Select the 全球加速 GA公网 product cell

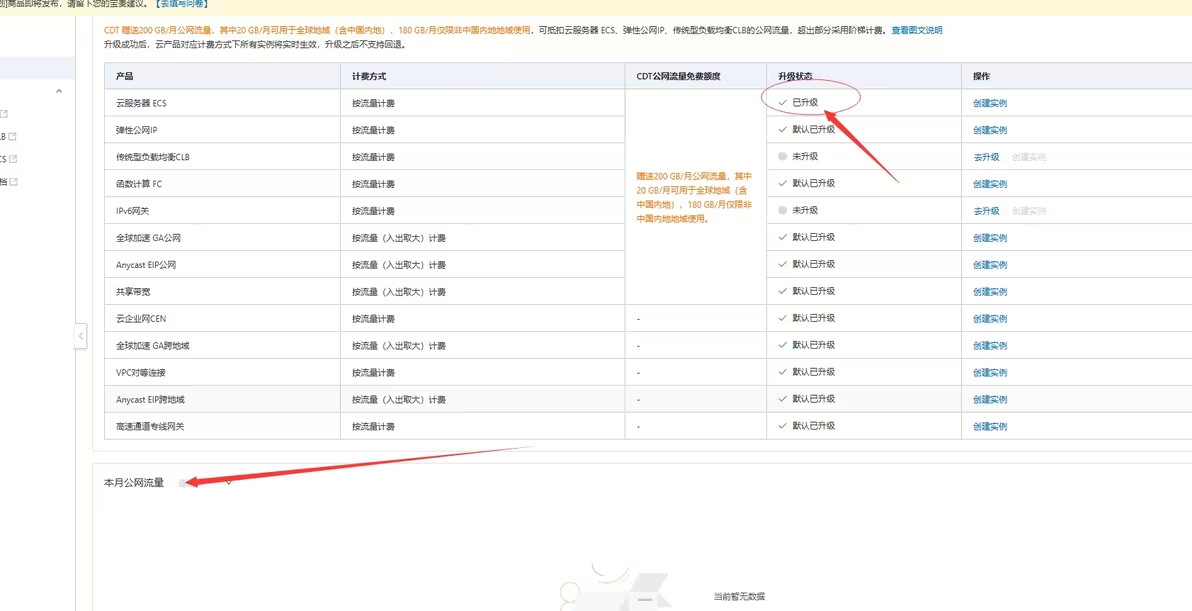click(x=223, y=238)
